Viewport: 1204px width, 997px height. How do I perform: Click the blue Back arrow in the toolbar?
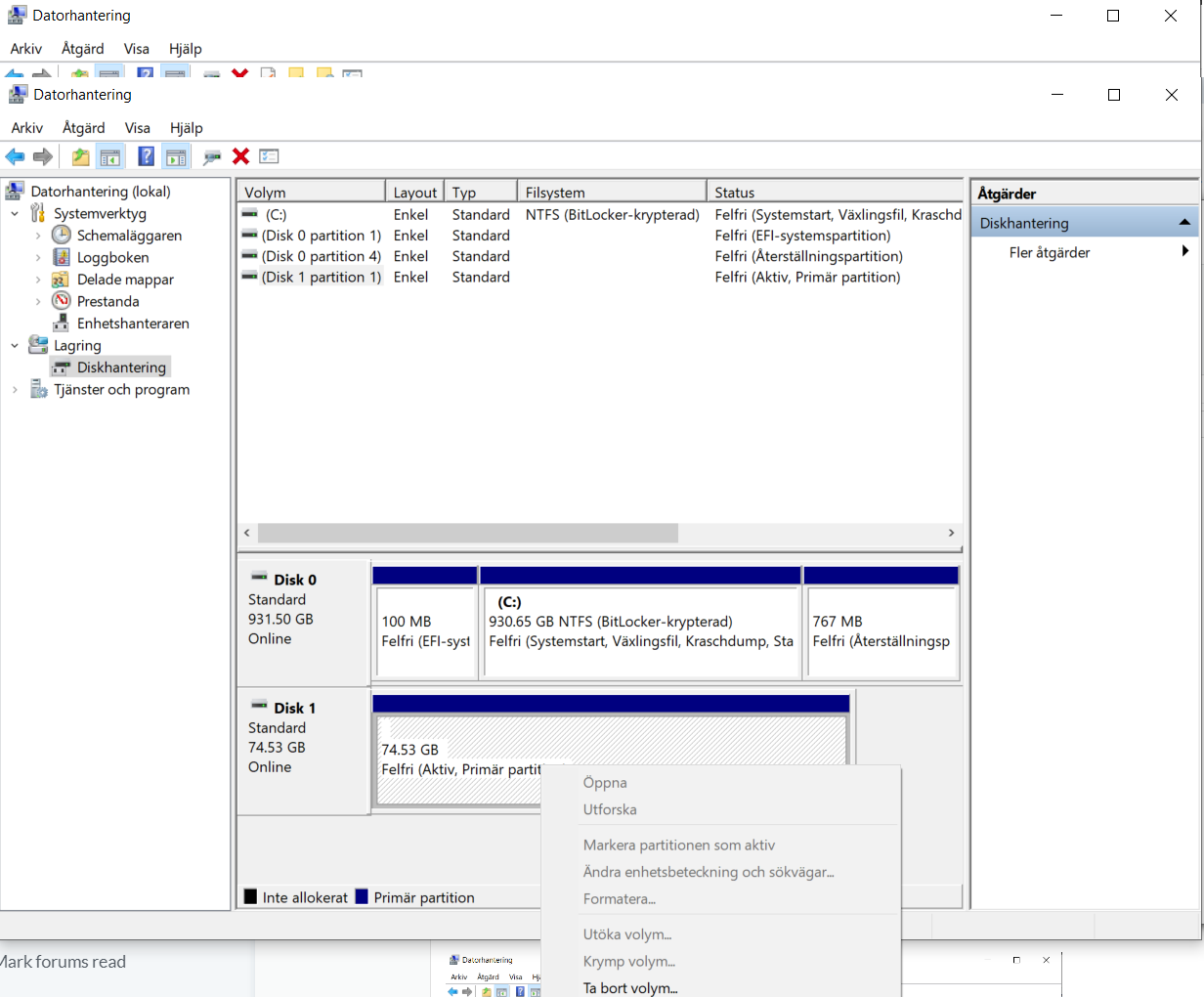[15, 156]
